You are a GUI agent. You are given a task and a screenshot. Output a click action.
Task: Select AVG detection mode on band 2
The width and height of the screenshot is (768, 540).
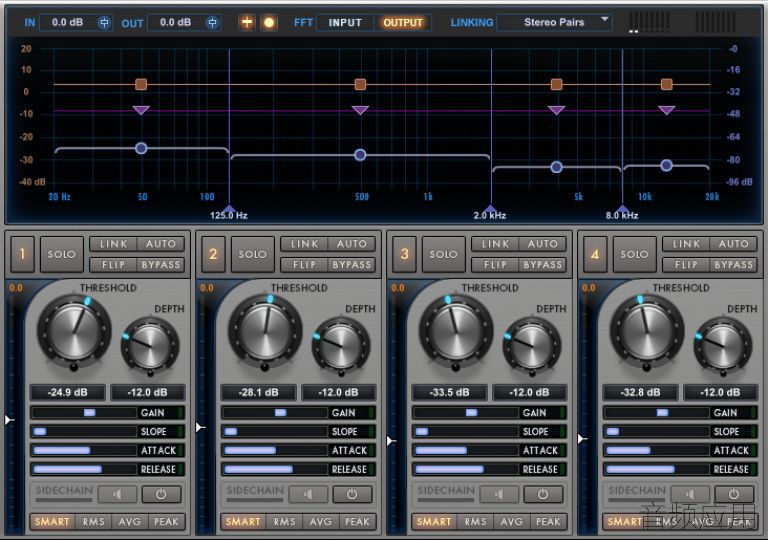tap(321, 522)
